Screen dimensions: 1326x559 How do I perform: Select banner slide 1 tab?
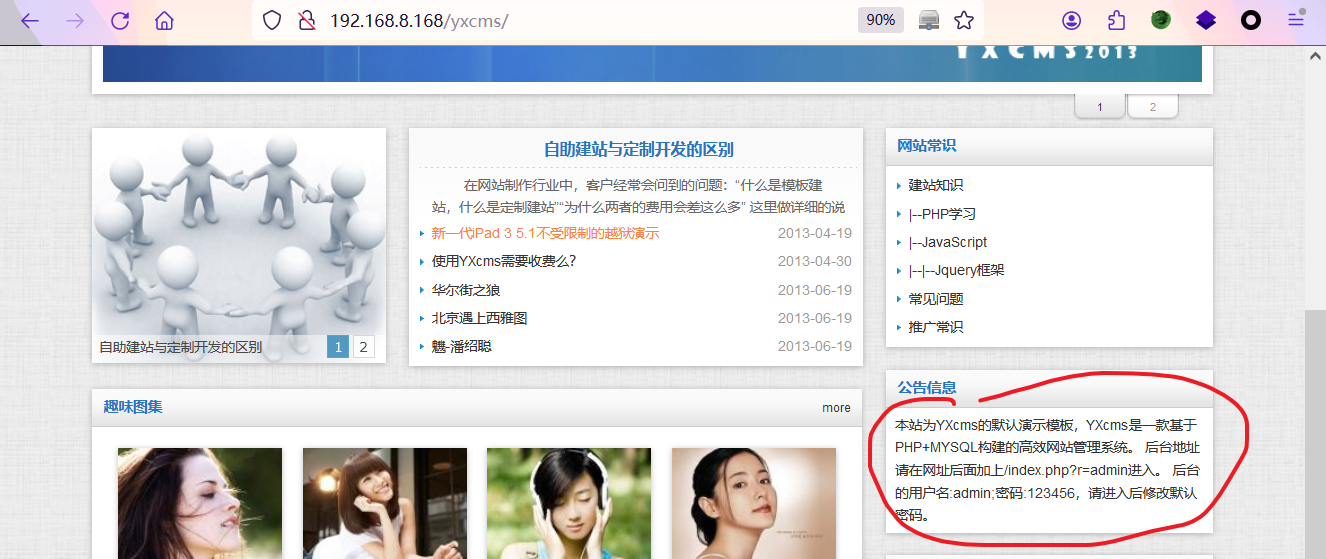(x=1100, y=107)
